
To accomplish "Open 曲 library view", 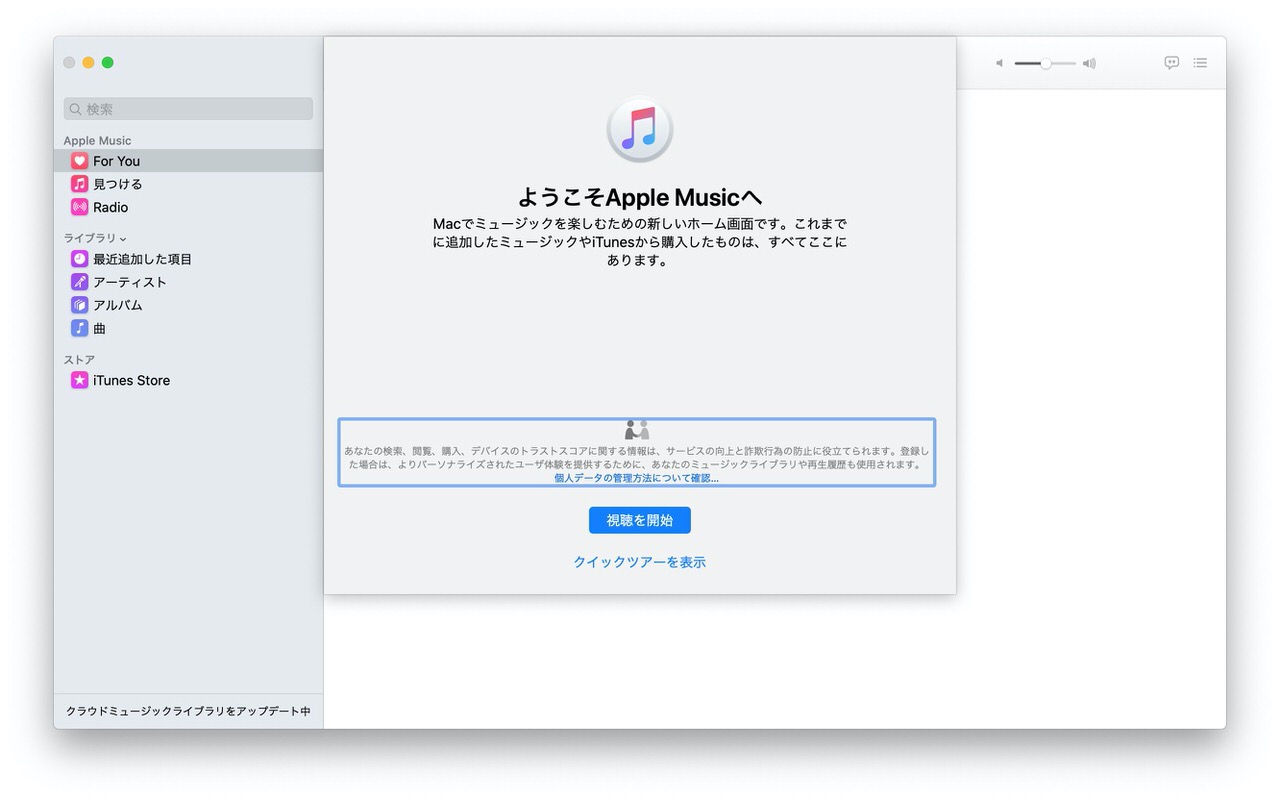I will (x=188, y=328).
